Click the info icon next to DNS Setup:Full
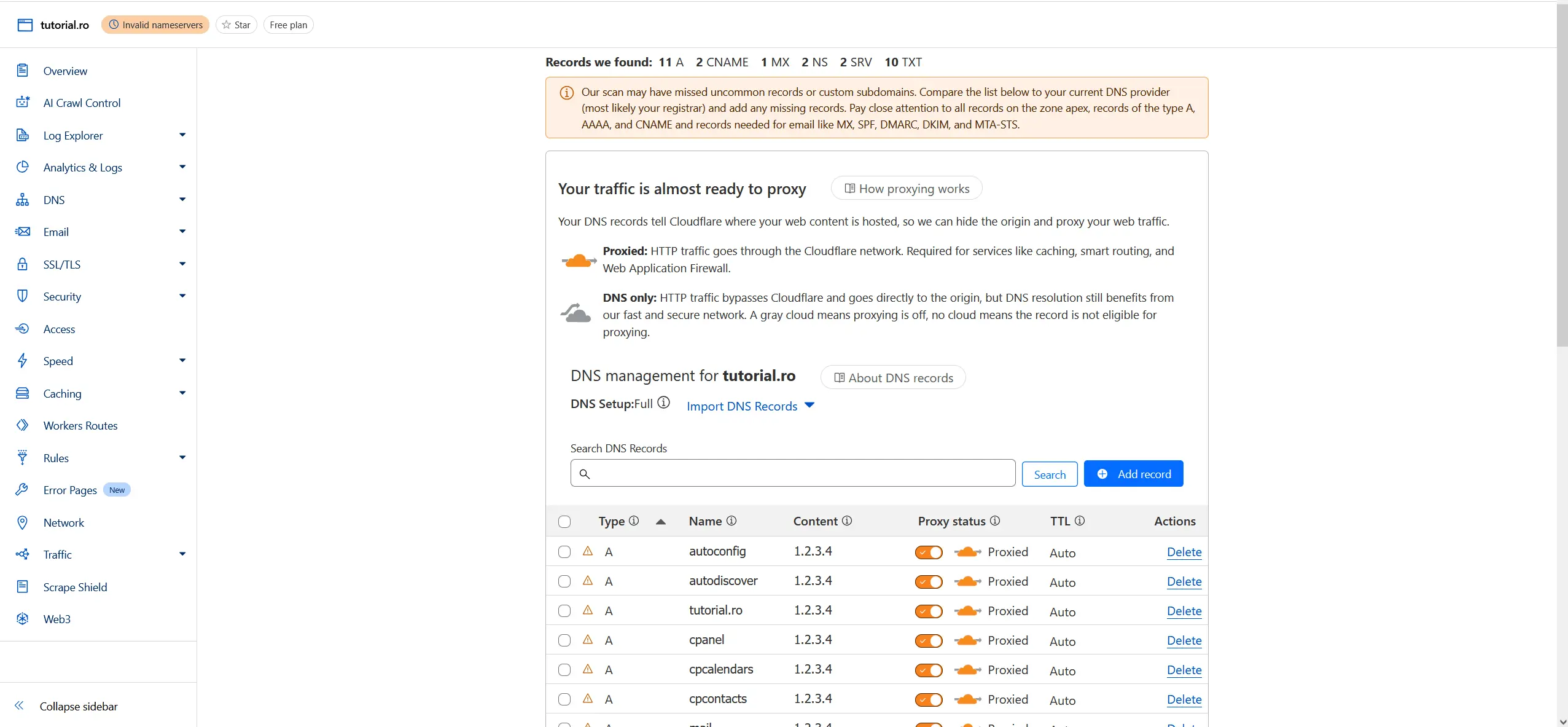The height and width of the screenshot is (727, 1568). 663,403
